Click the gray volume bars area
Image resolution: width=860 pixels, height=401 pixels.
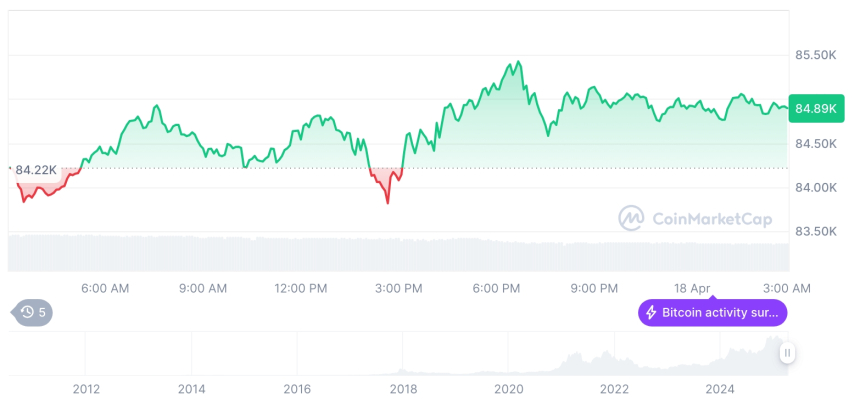coord(400,253)
